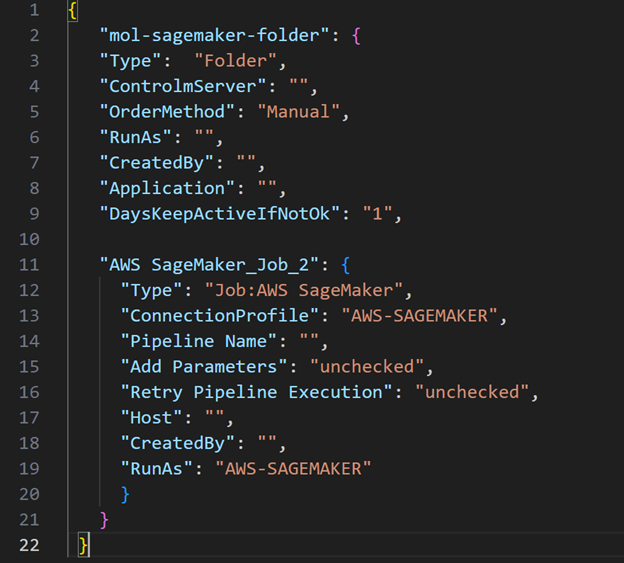Click "unchecked" value for Retry Pipeline Execution

click(472, 392)
